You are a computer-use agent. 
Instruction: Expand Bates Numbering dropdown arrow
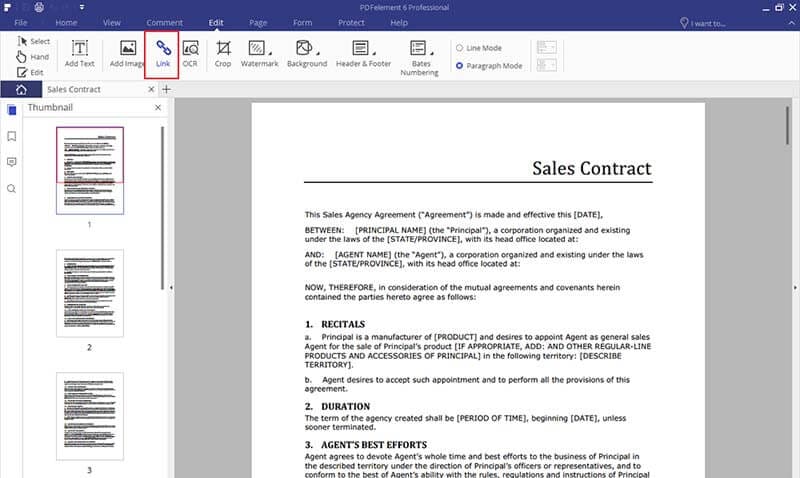pyautogui.click(x=432, y=53)
